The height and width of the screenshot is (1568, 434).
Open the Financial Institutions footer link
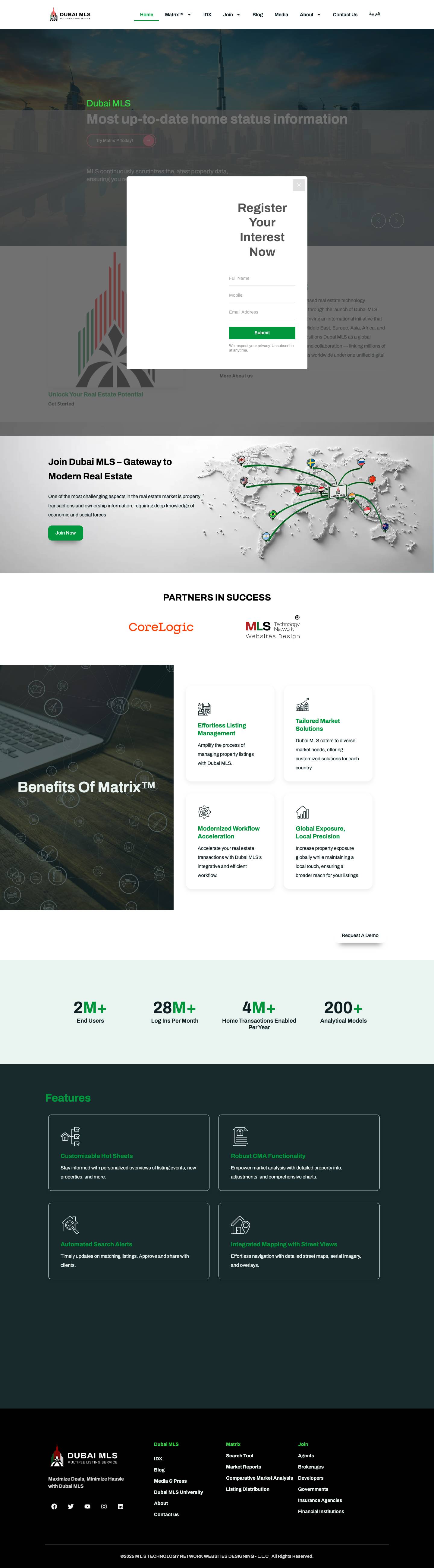[321, 1511]
